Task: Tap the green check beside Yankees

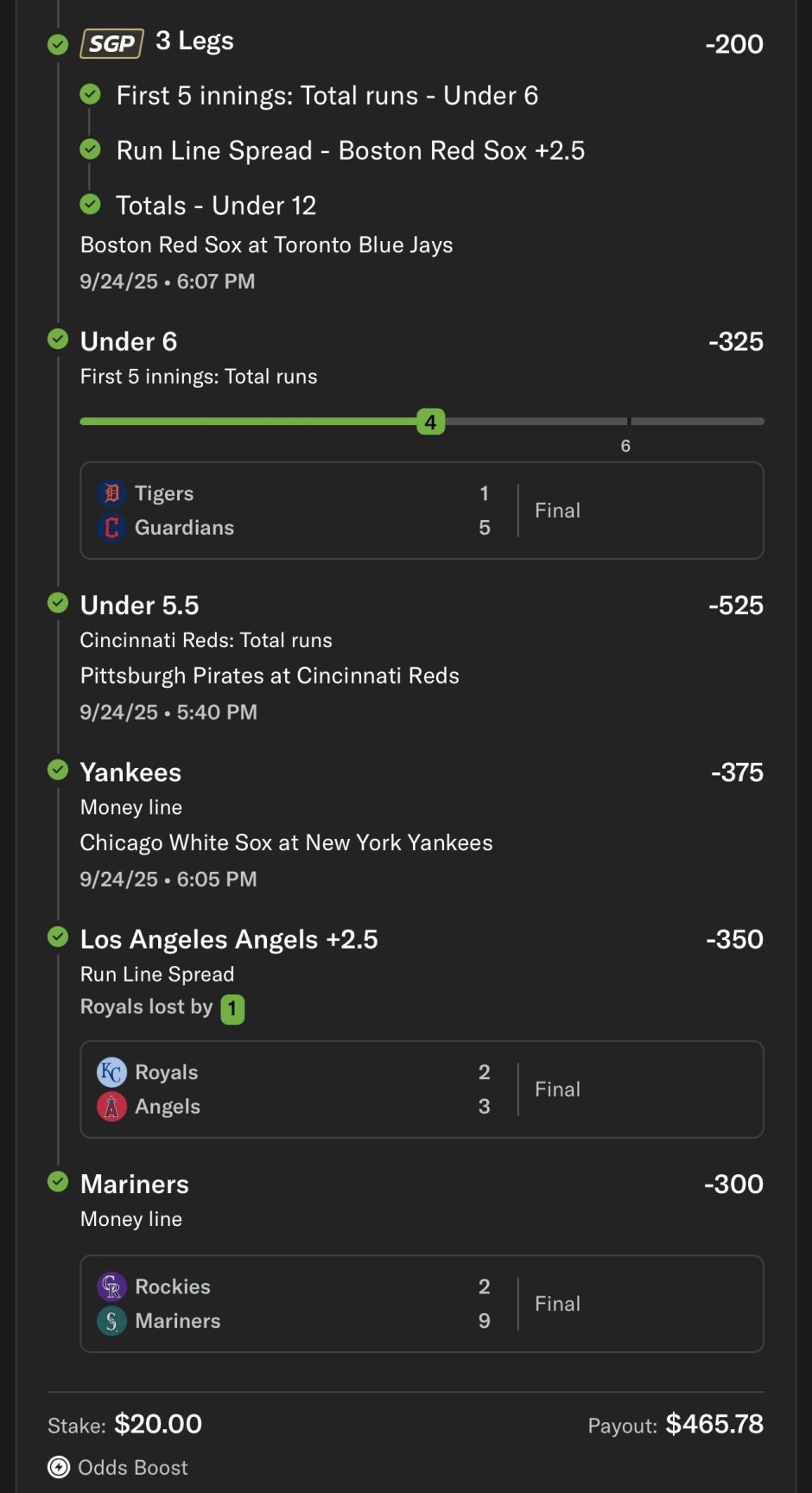Action: 58,770
